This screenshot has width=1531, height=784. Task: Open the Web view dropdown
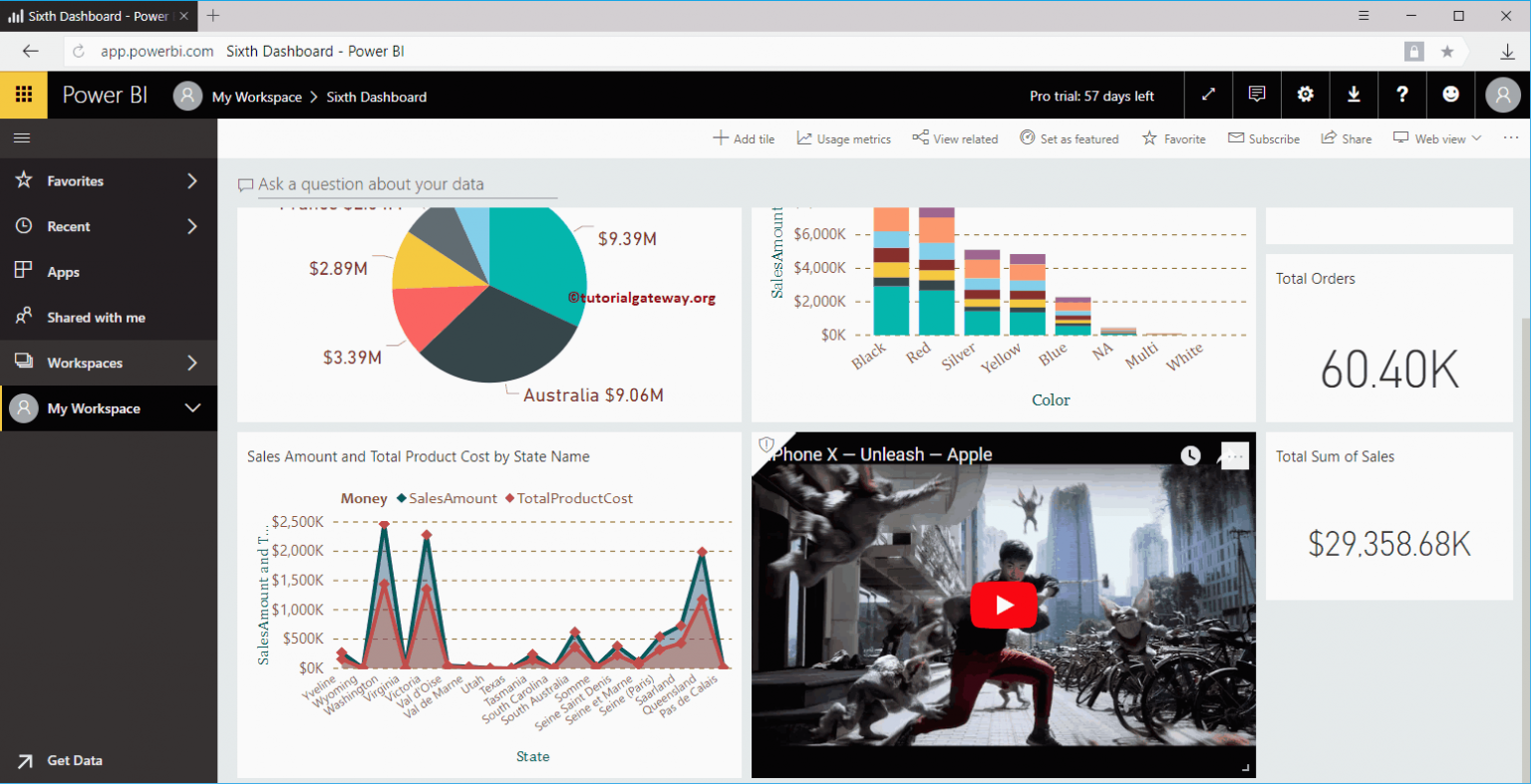point(1436,138)
